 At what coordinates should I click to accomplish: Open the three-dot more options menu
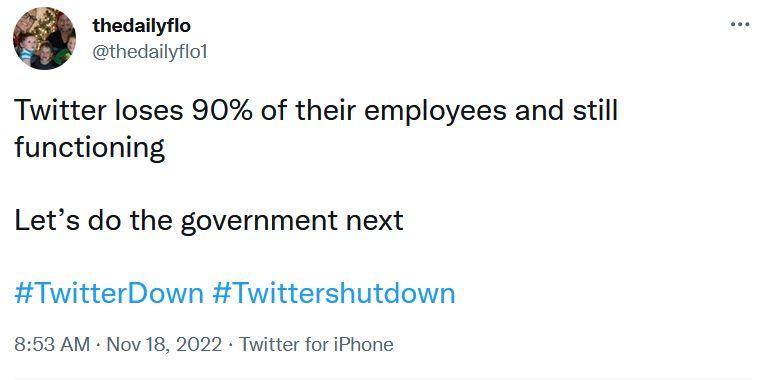pos(740,24)
